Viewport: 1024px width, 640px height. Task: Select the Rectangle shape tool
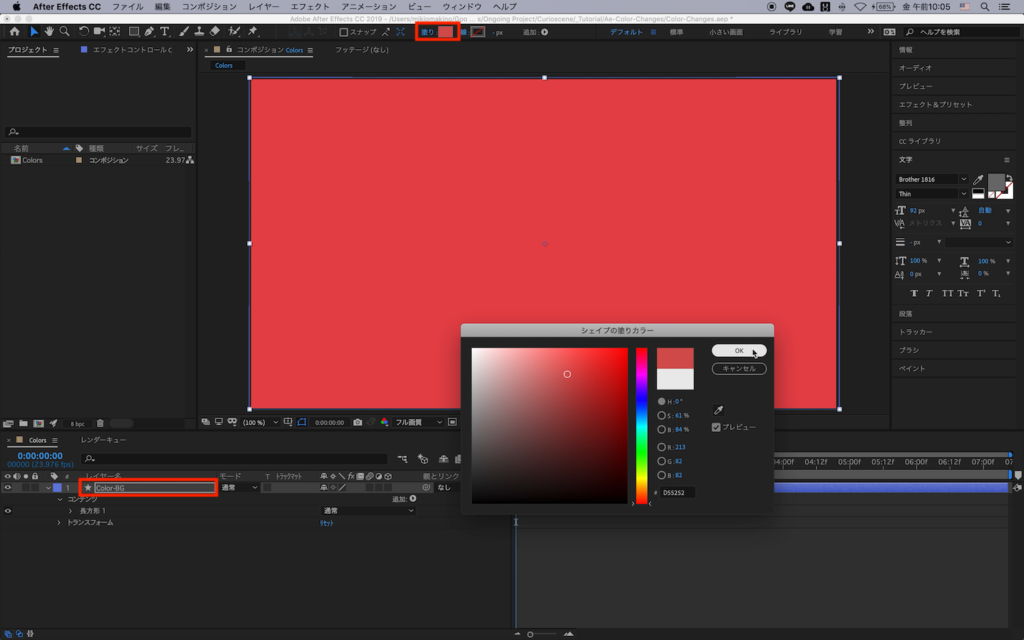(133, 32)
